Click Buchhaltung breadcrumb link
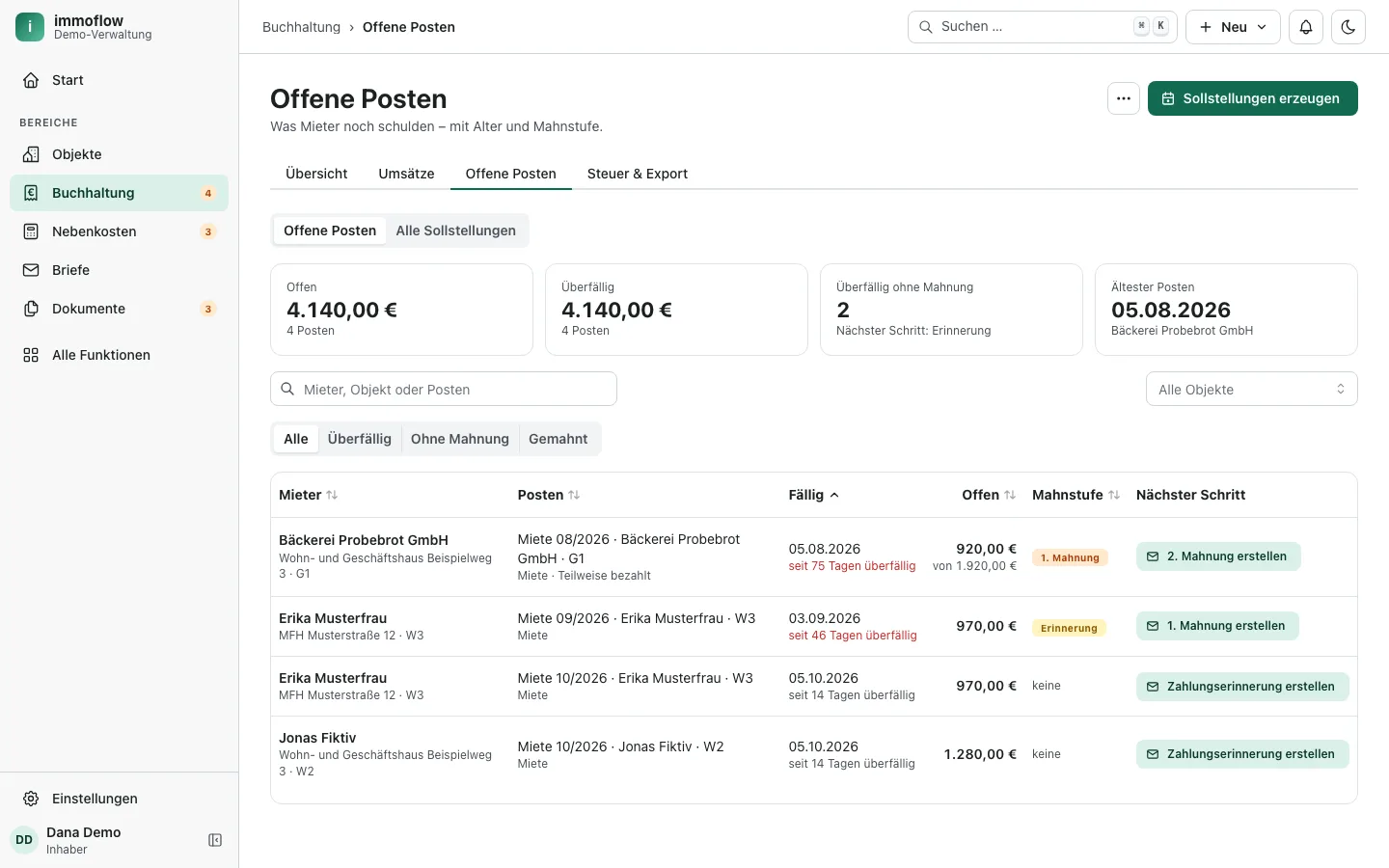The height and width of the screenshot is (868, 1389). click(301, 27)
